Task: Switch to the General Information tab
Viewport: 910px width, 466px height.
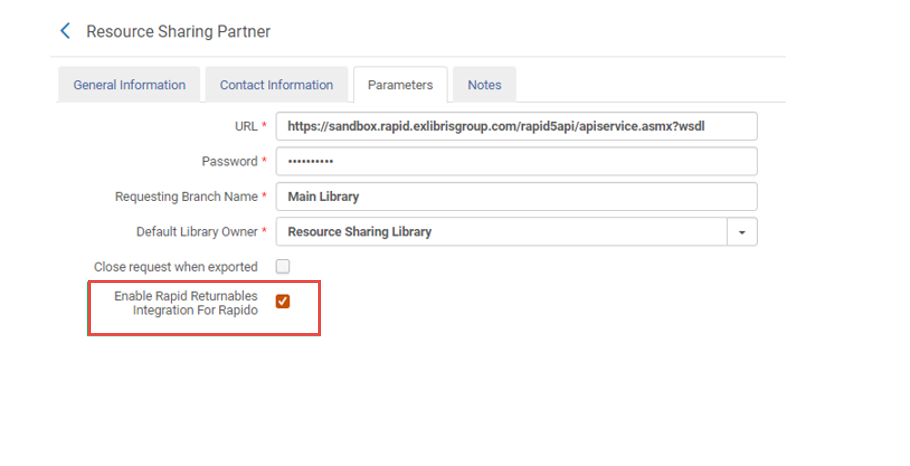Action: (129, 85)
